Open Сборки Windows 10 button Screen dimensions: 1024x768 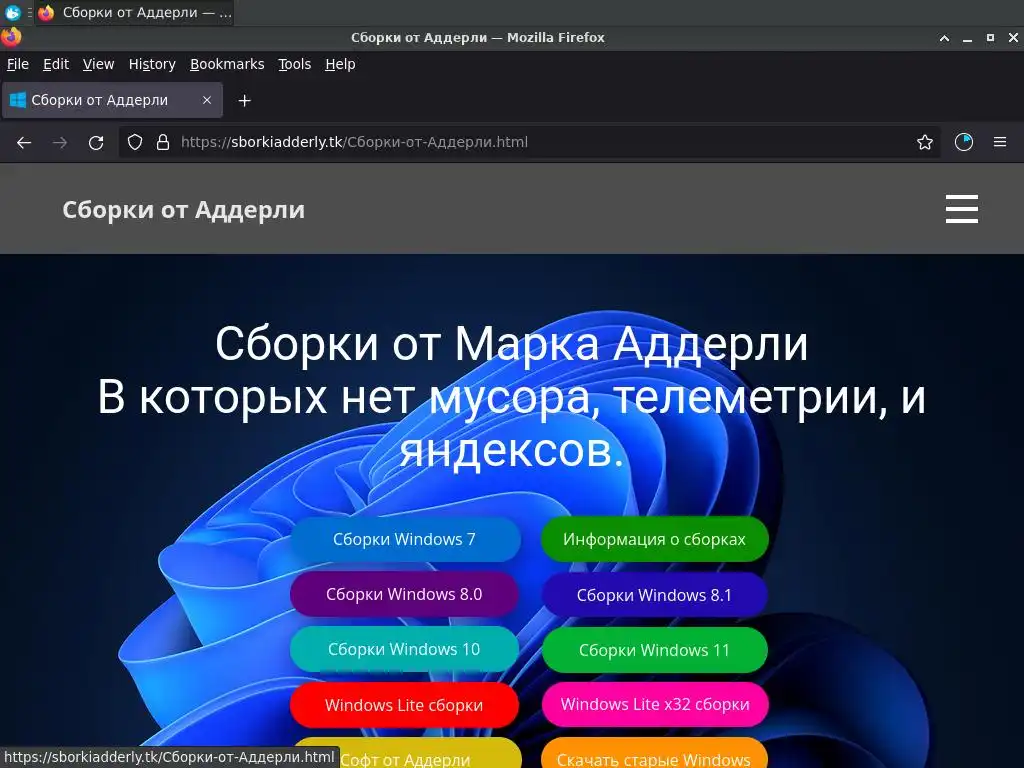click(404, 649)
